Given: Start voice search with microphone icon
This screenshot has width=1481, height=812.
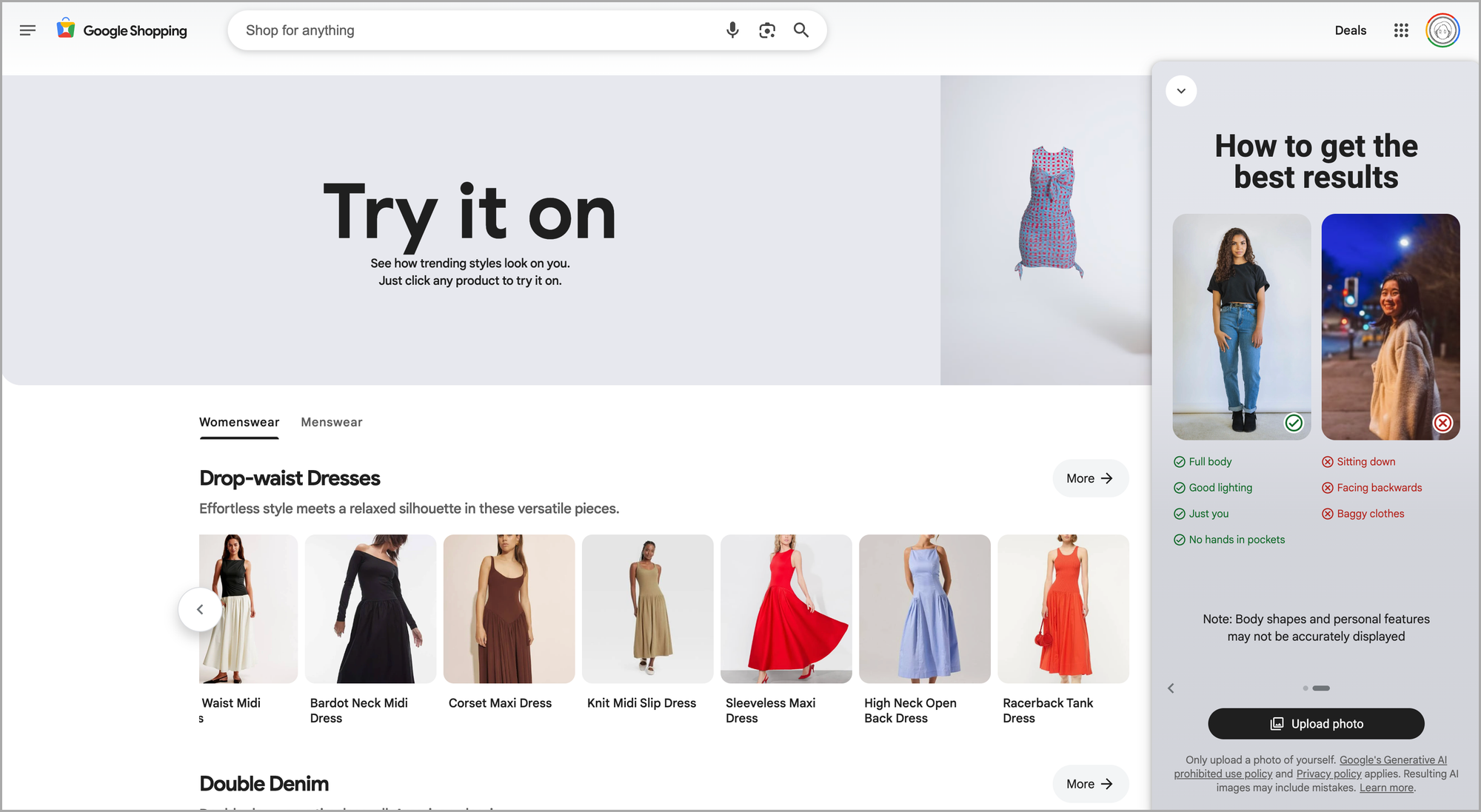Looking at the screenshot, I should point(732,30).
